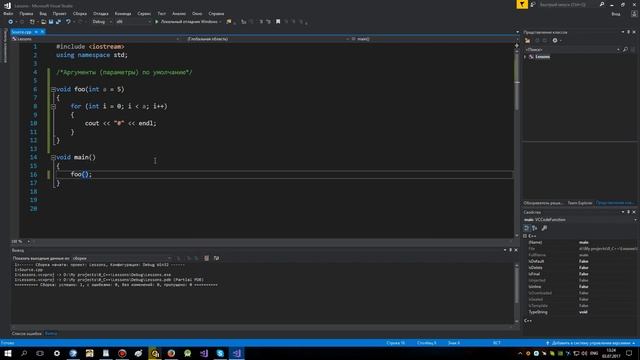The height and width of the screenshot is (360, 640).
Task: Click the clear all icon in Output panel
Action: (207, 258)
